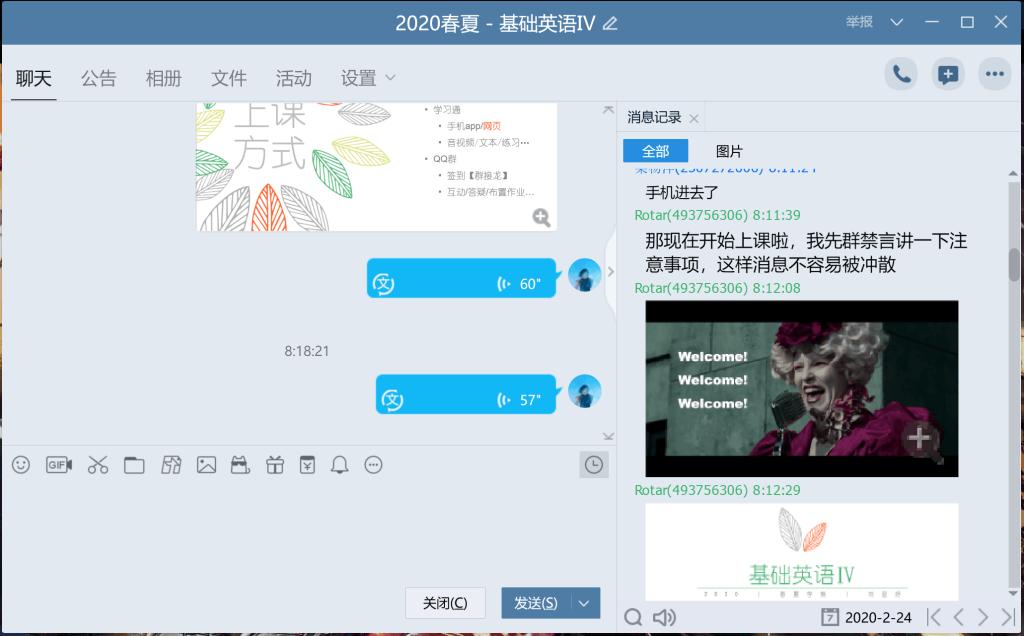Open the send options arrow next to 发送
This screenshot has width=1024, height=636.
(x=584, y=603)
